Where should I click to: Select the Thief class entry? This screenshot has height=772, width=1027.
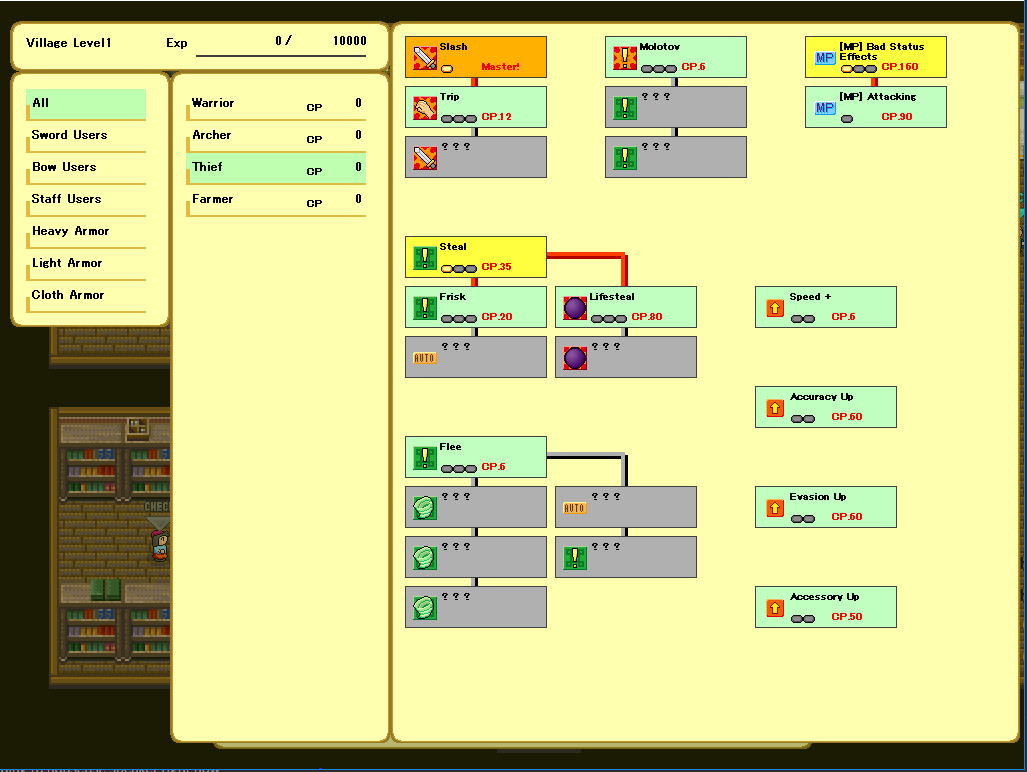click(x=275, y=167)
